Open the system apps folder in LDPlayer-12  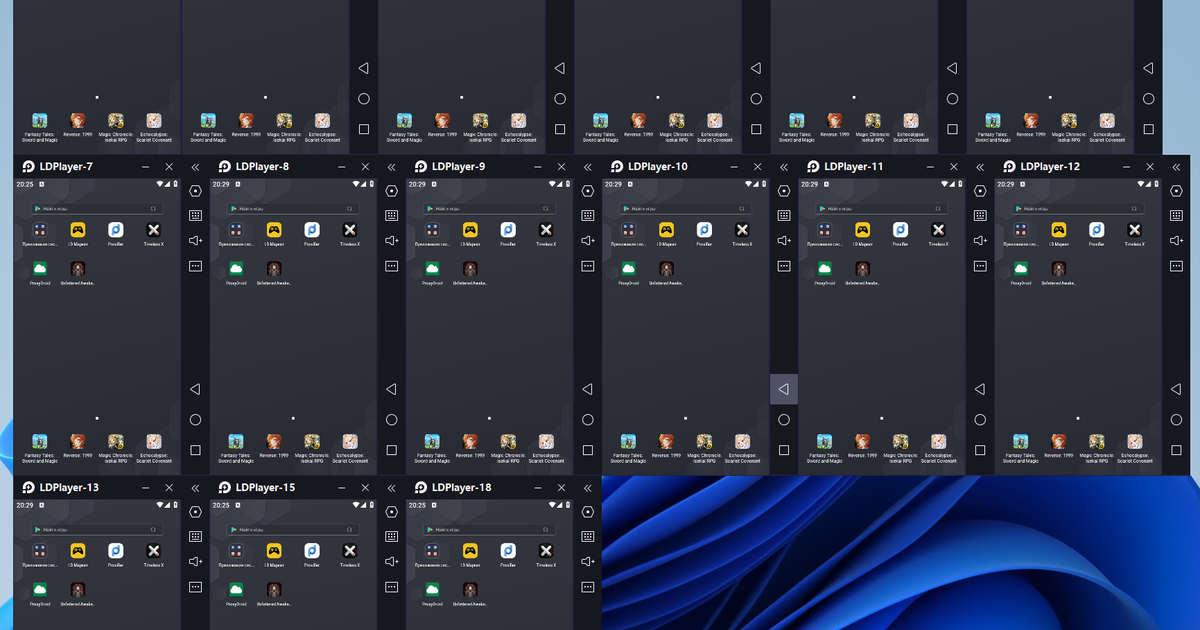tap(1020, 230)
